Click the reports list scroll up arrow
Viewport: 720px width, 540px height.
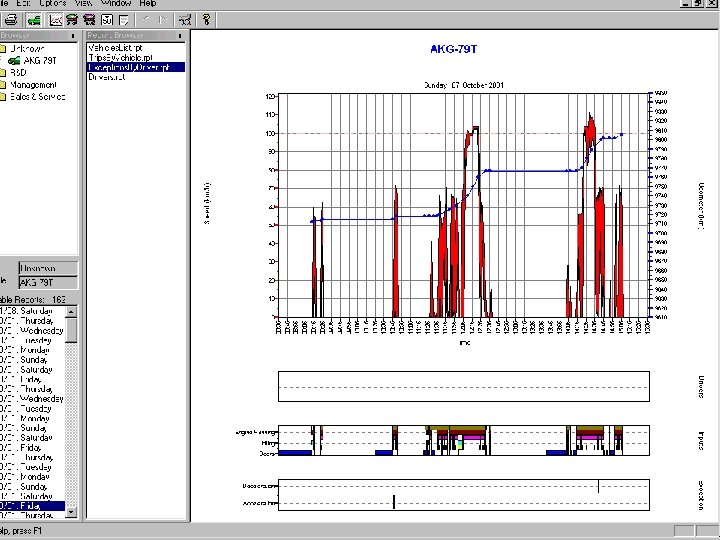[71, 311]
